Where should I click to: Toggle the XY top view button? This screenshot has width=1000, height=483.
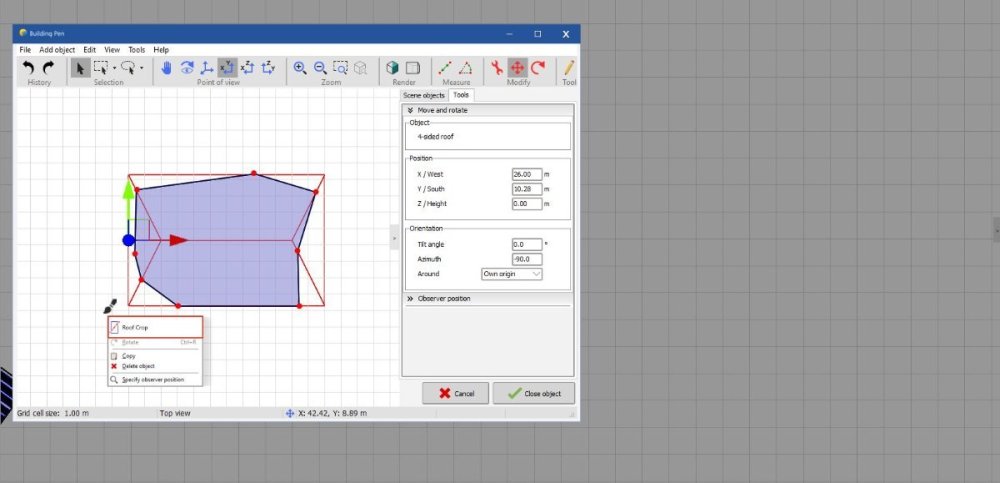227,68
